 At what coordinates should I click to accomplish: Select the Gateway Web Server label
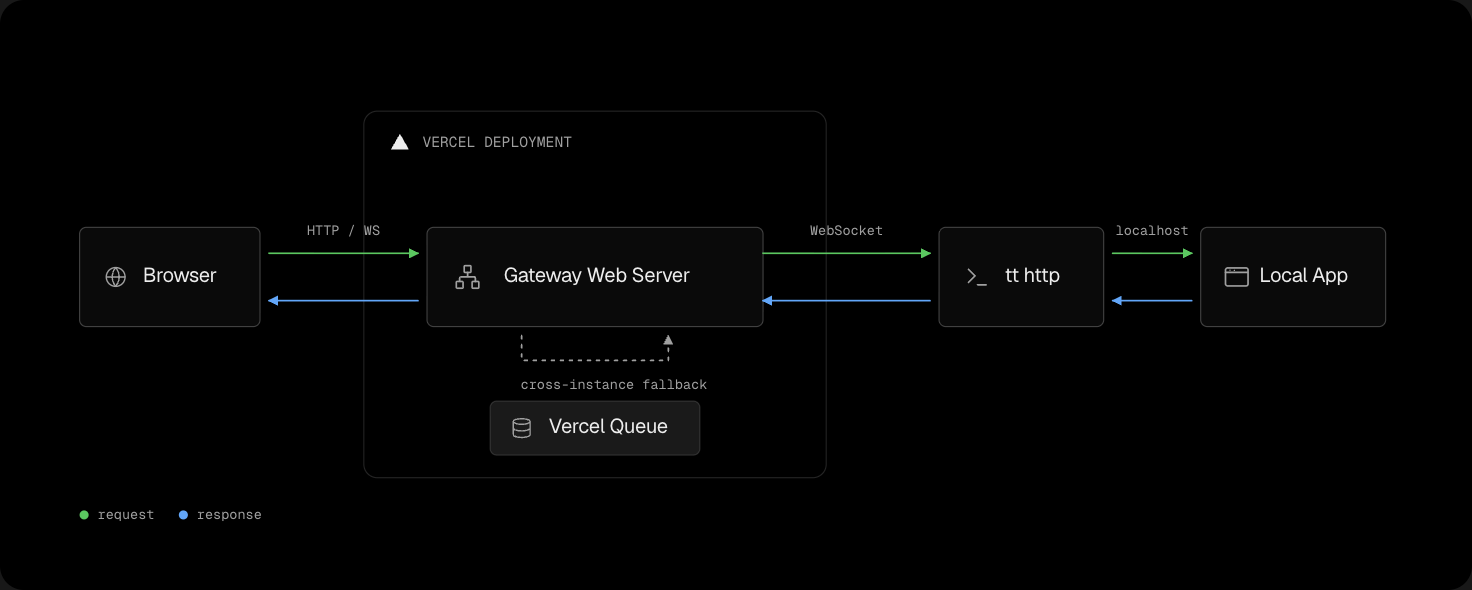[597, 276]
